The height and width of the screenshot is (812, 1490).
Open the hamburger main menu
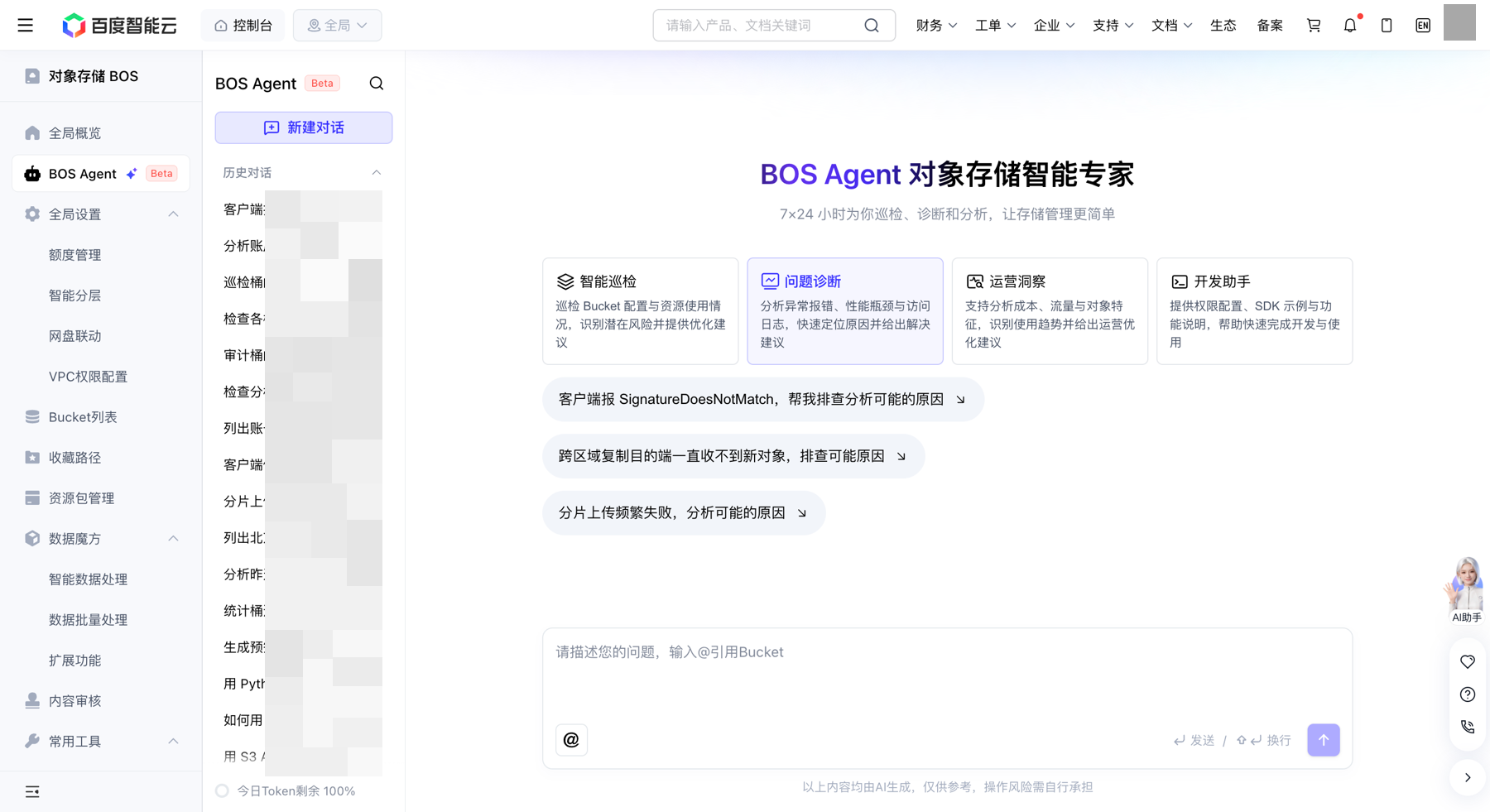click(26, 26)
